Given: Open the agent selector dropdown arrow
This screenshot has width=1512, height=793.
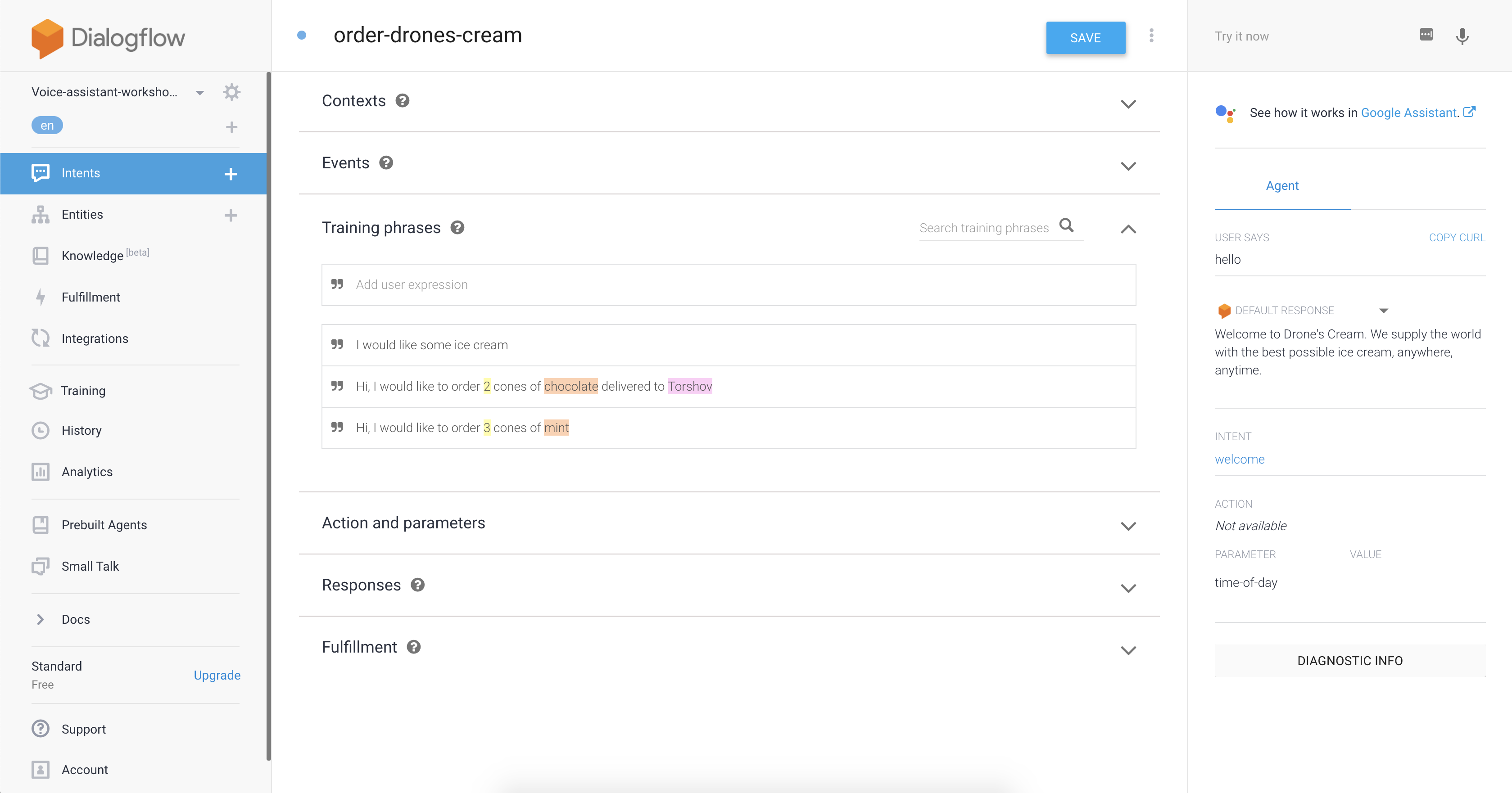Looking at the screenshot, I should (x=199, y=93).
